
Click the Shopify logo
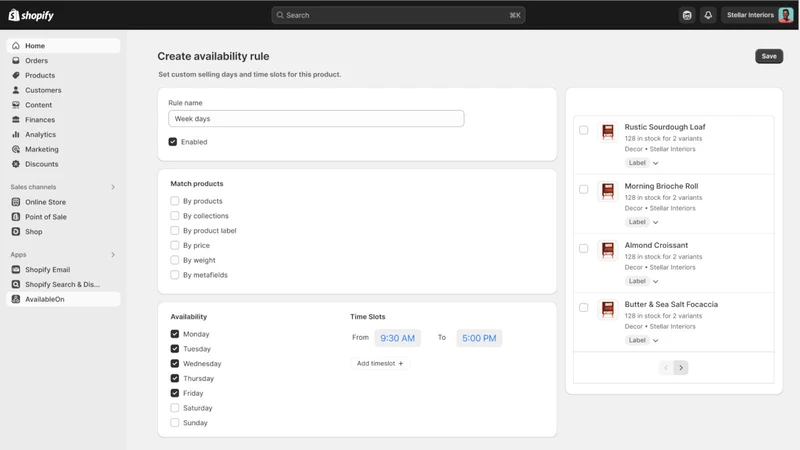pyautogui.click(x=31, y=15)
